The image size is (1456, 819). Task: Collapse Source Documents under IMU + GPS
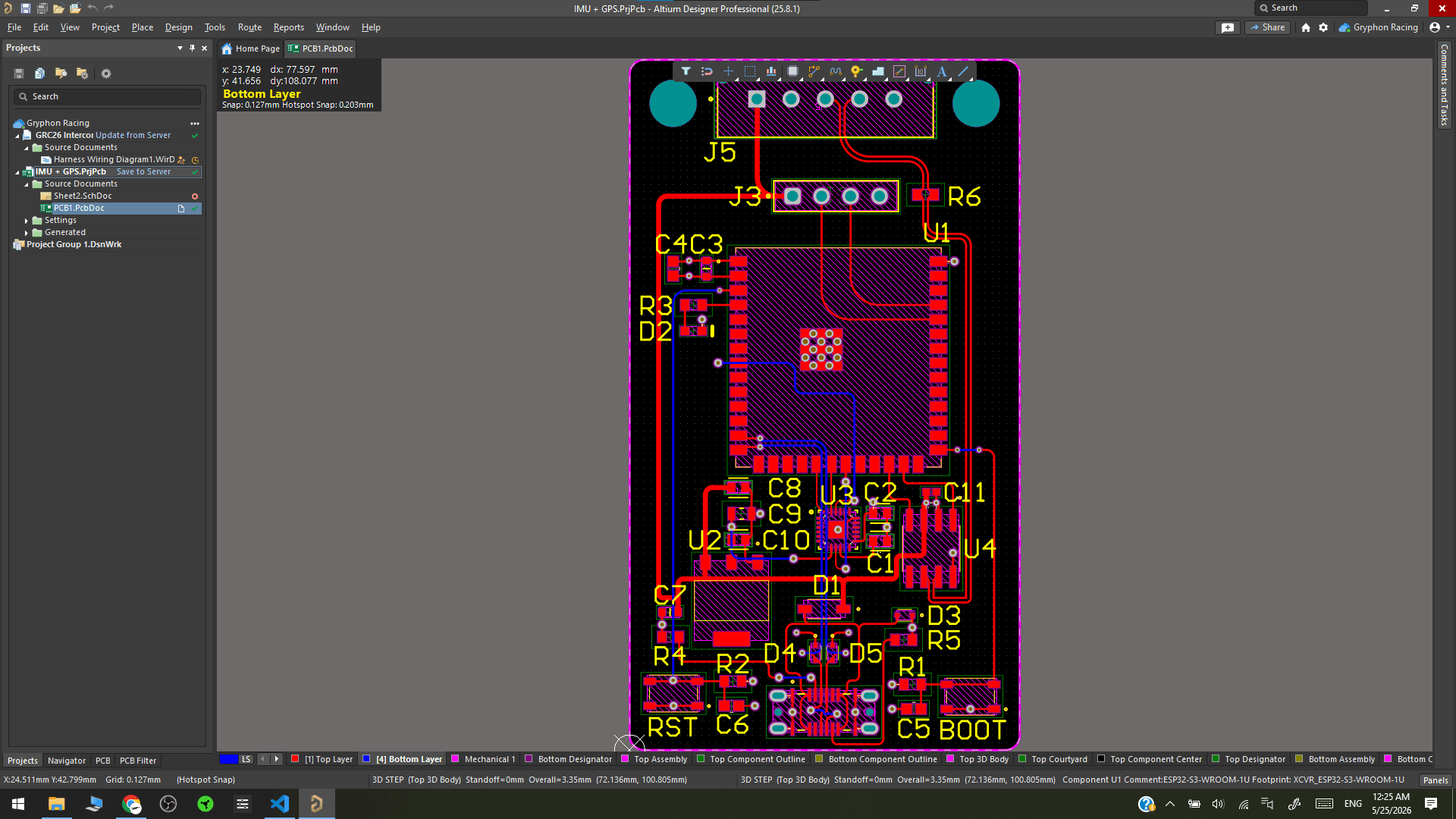pos(27,184)
